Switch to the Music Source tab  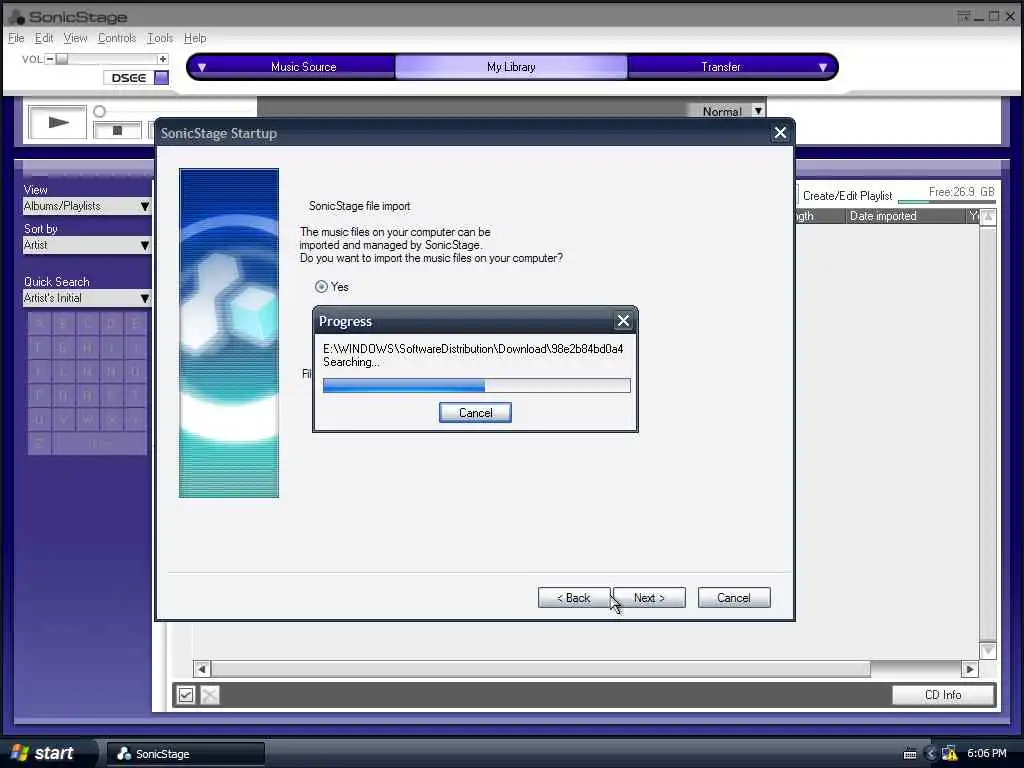pyautogui.click(x=304, y=67)
